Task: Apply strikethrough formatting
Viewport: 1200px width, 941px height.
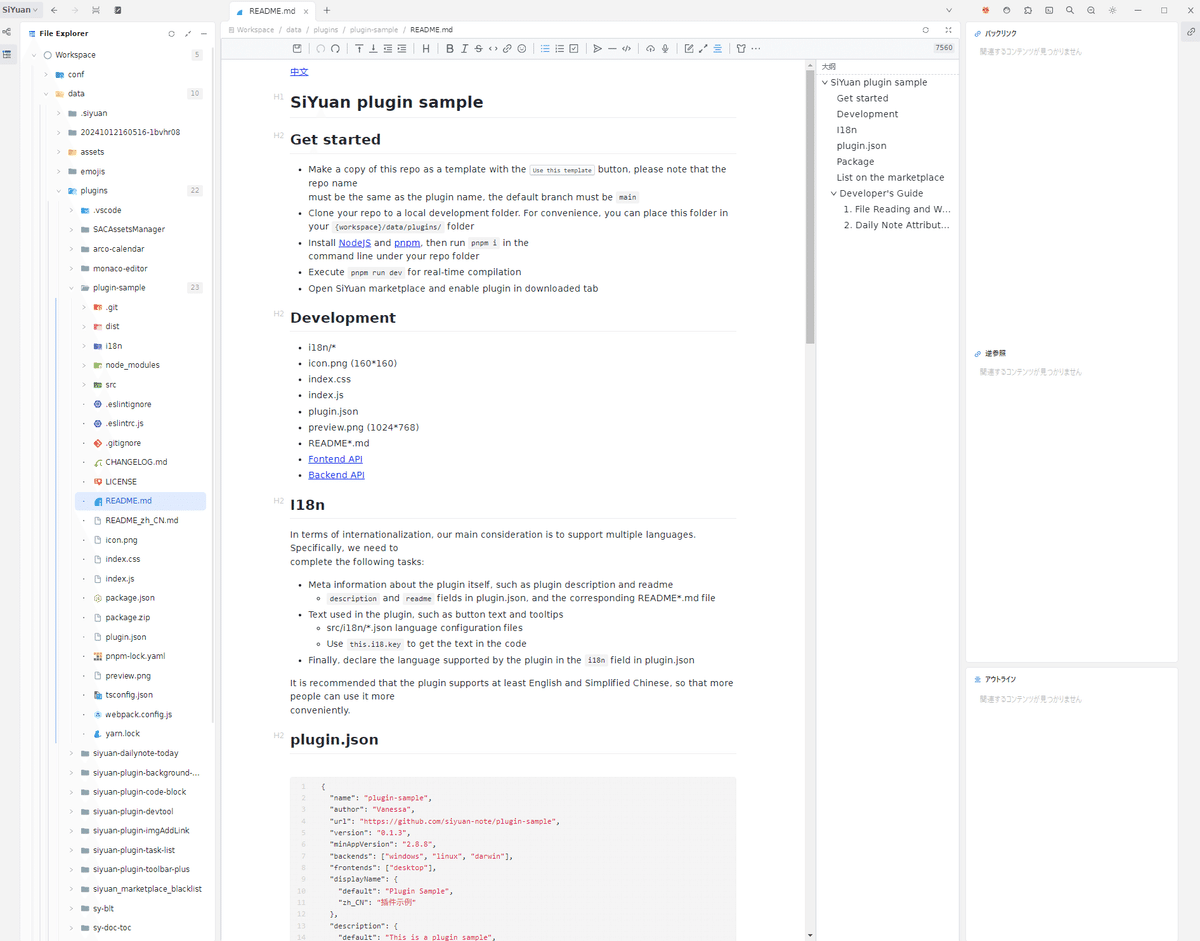Action: (478, 48)
